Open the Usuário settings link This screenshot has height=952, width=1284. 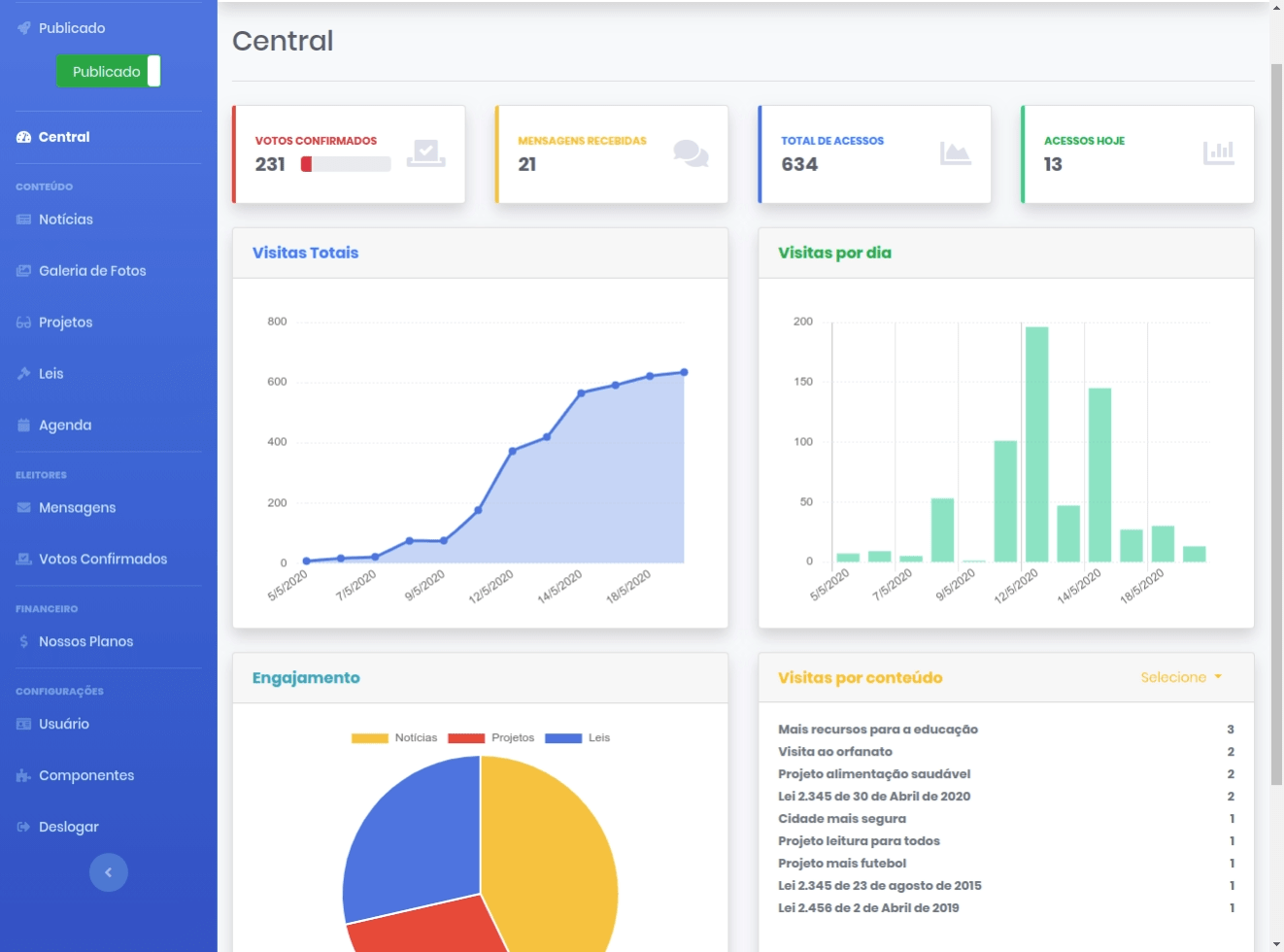63,725
